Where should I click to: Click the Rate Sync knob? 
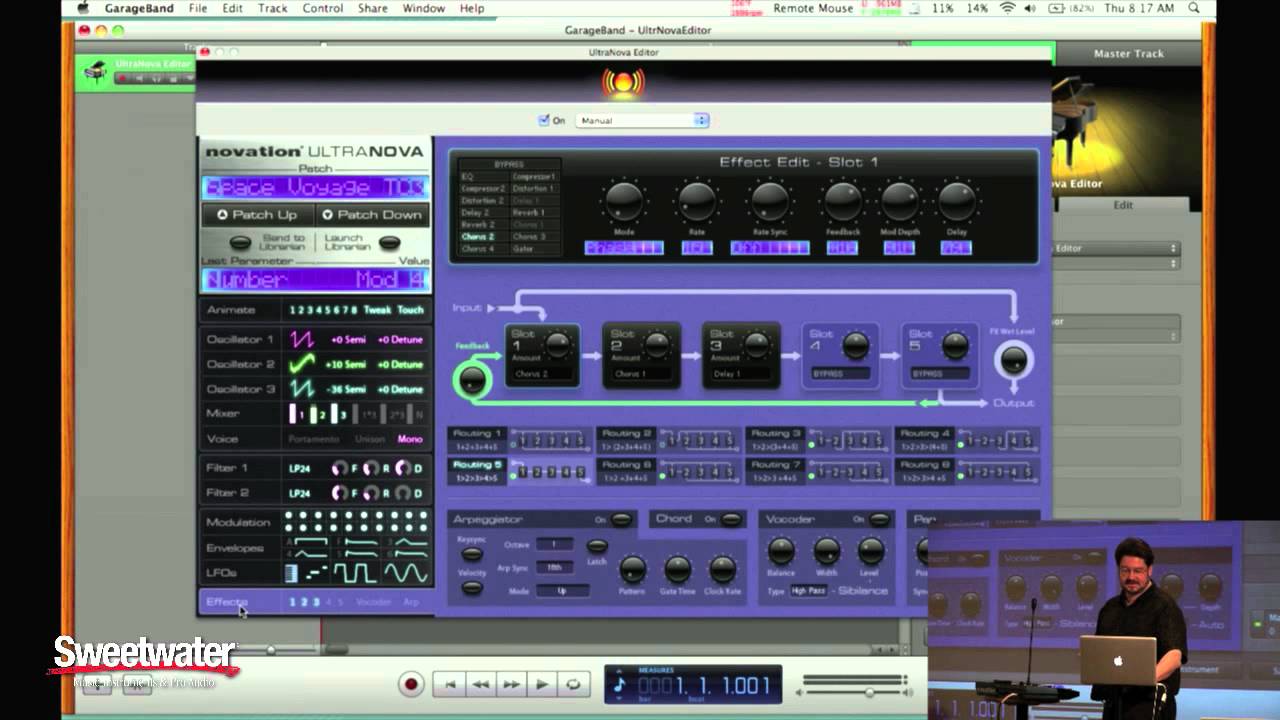coord(770,202)
